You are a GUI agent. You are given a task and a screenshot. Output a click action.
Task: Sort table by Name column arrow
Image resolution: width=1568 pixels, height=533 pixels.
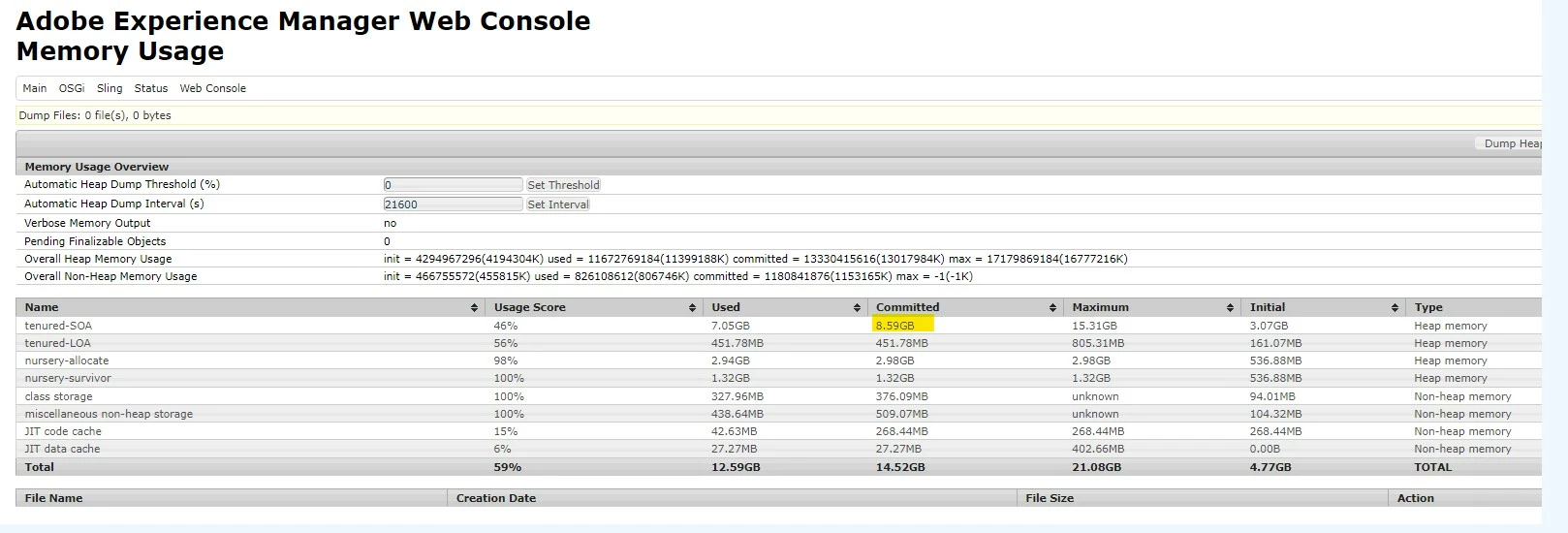coord(474,308)
